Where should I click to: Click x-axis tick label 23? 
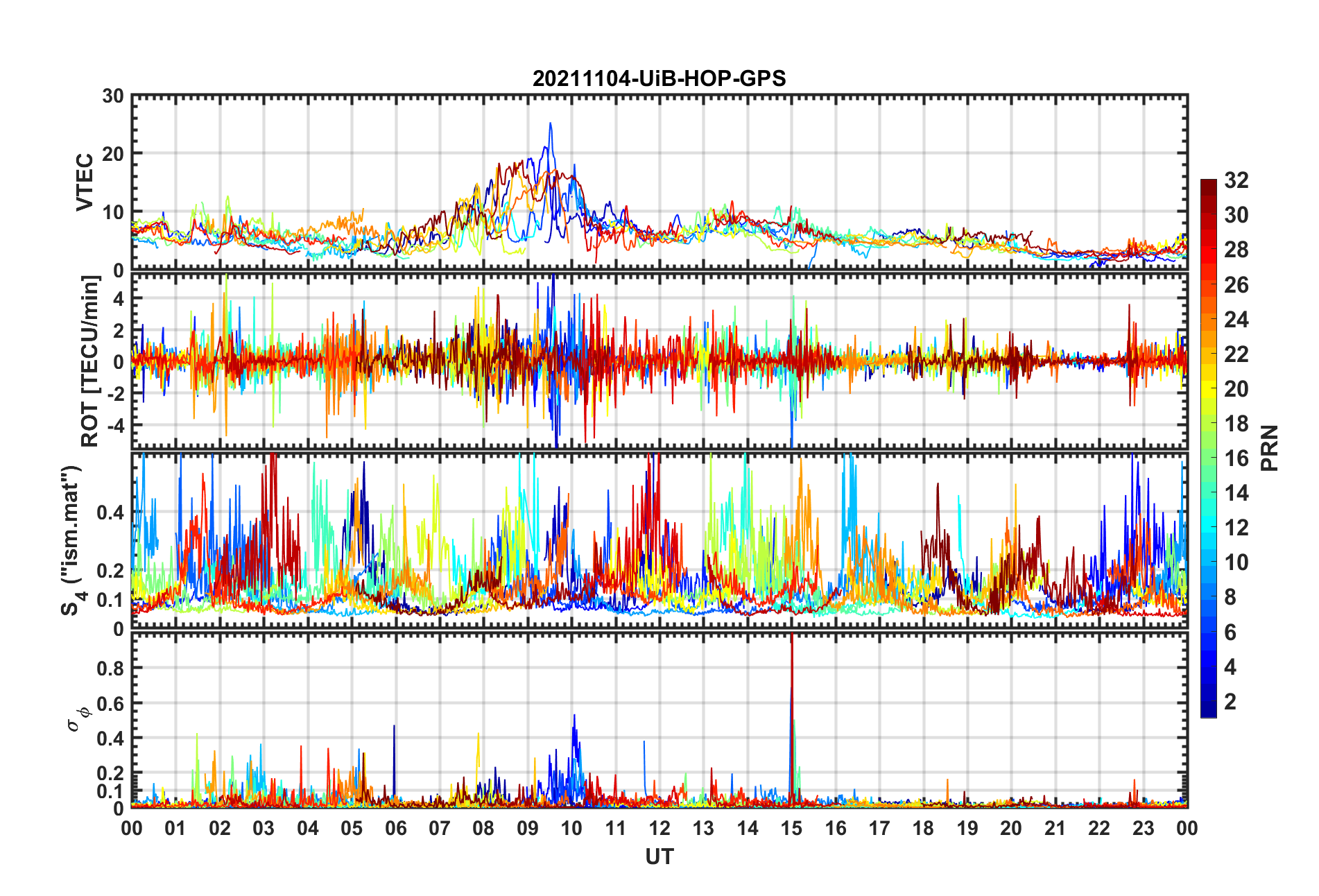pyautogui.click(x=1143, y=828)
